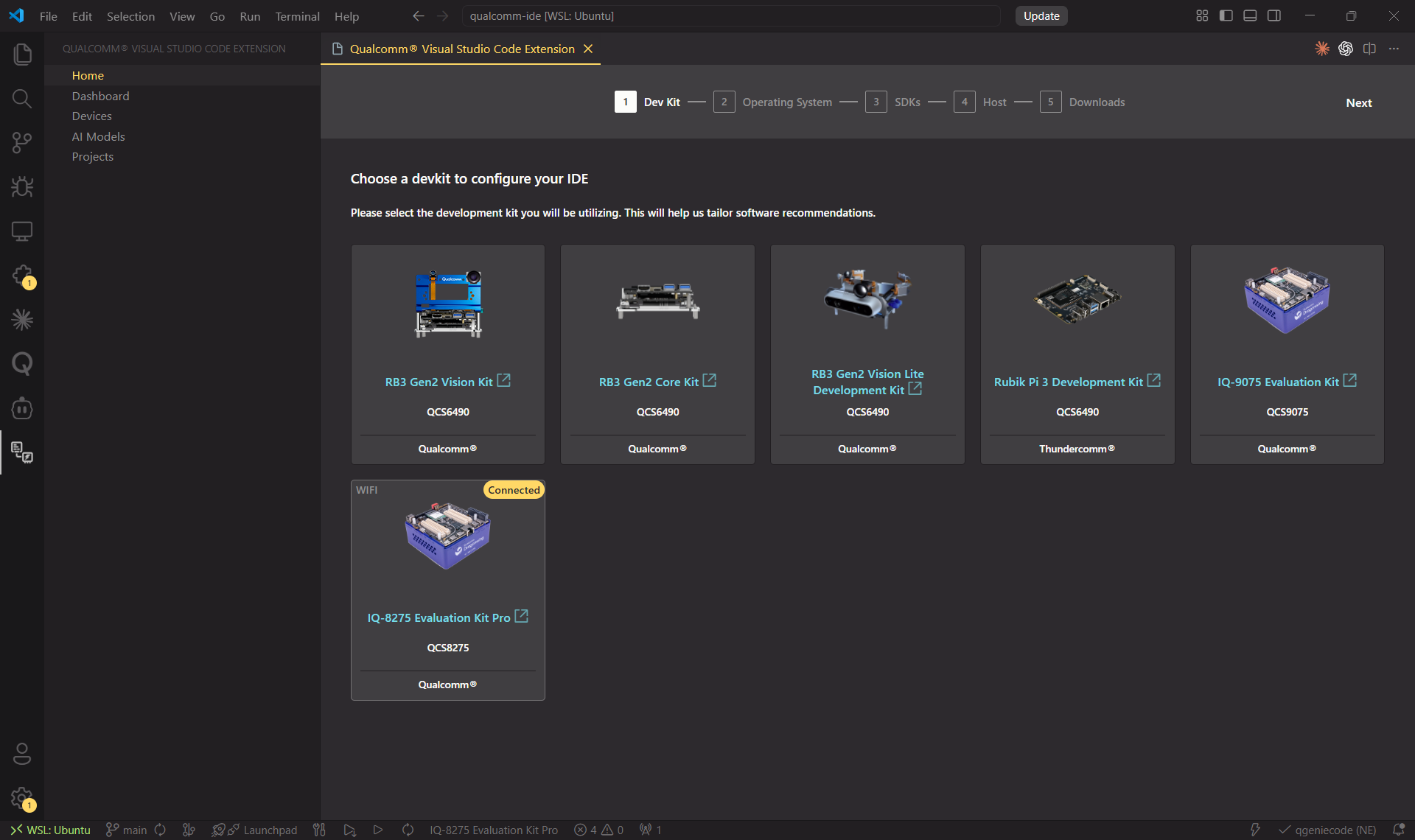The width and height of the screenshot is (1415, 840).
Task: Open the editor More Actions ellipsis
Action: pyautogui.click(x=1394, y=49)
